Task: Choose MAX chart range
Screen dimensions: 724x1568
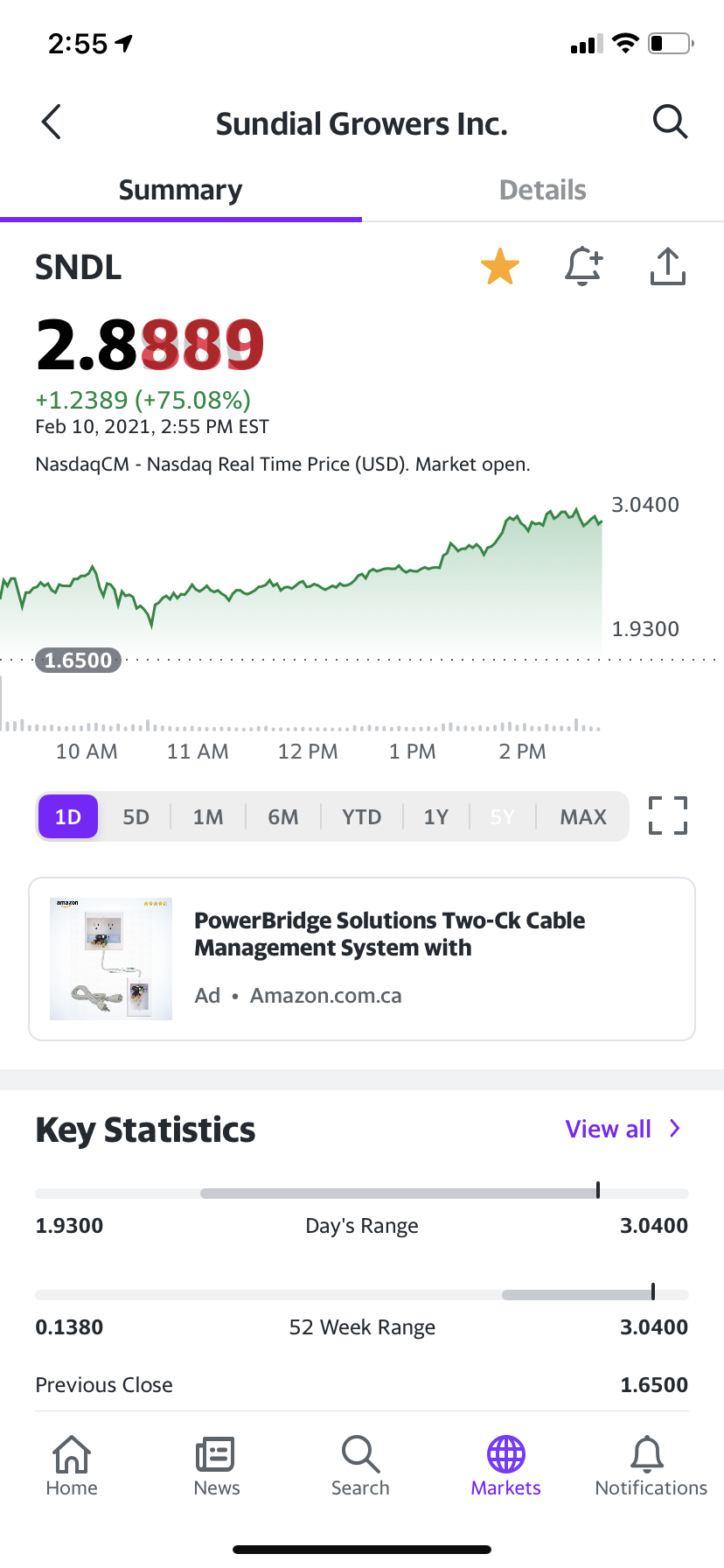Action: 583,816
